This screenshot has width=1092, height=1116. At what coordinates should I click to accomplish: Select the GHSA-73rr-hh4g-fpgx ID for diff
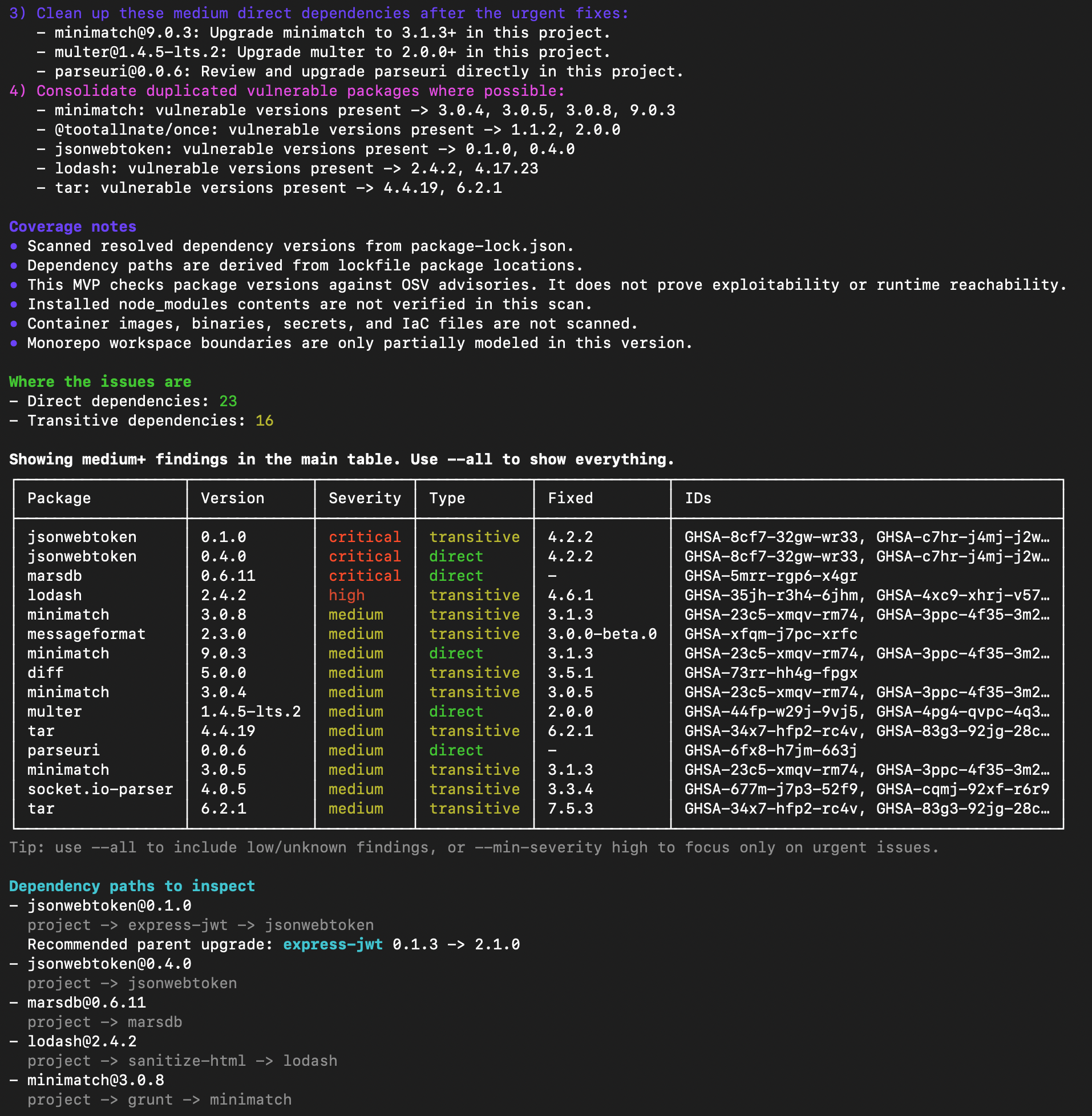771,673
